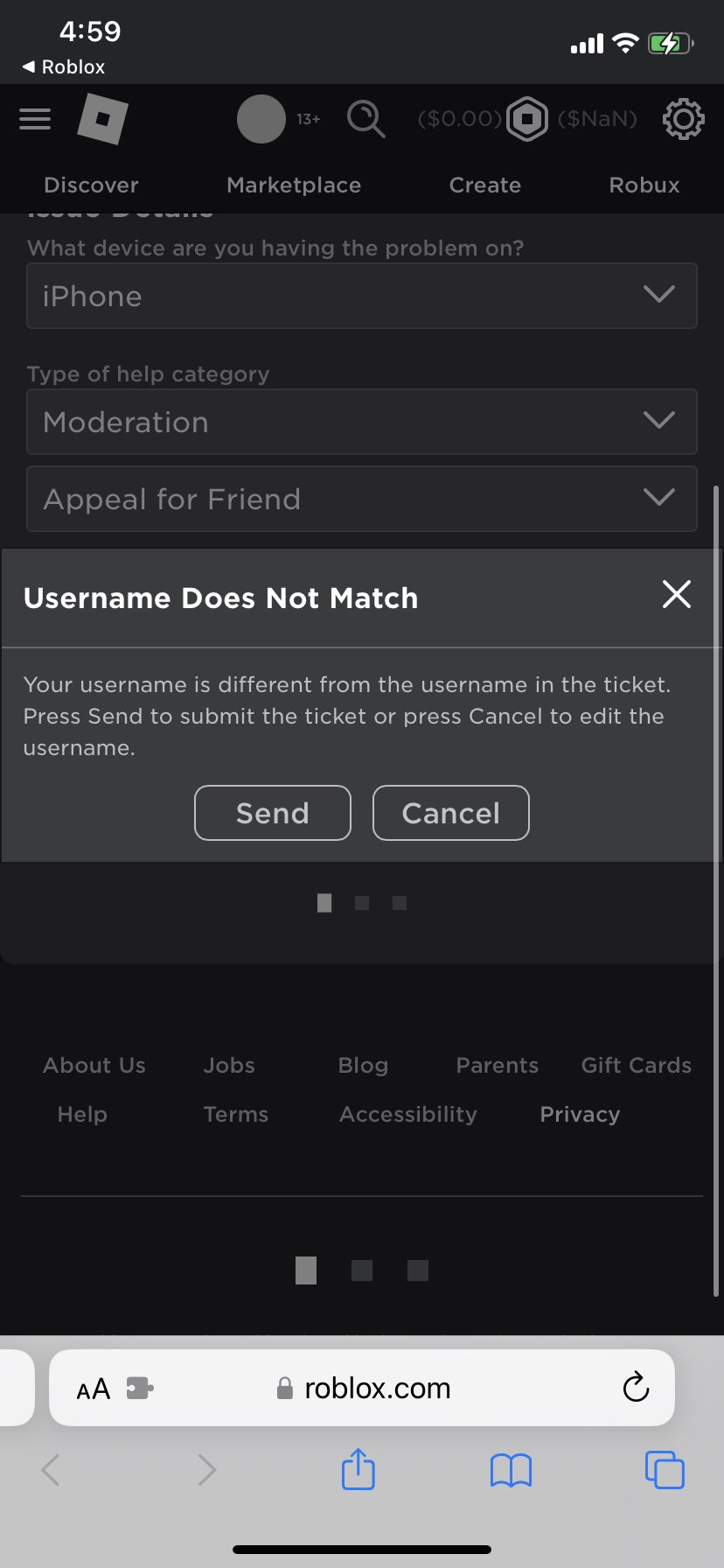This screenshot has width=724, height=1568.
Task: Show Safari open tabs icon
Action: (x=665, y=1469)
